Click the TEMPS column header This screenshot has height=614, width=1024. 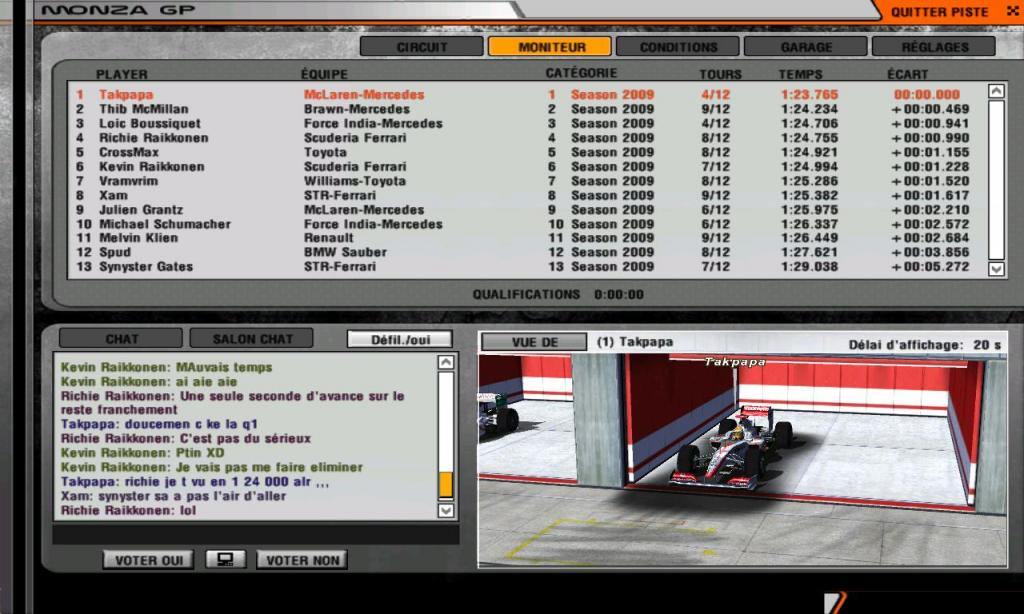tap(800, 74)
